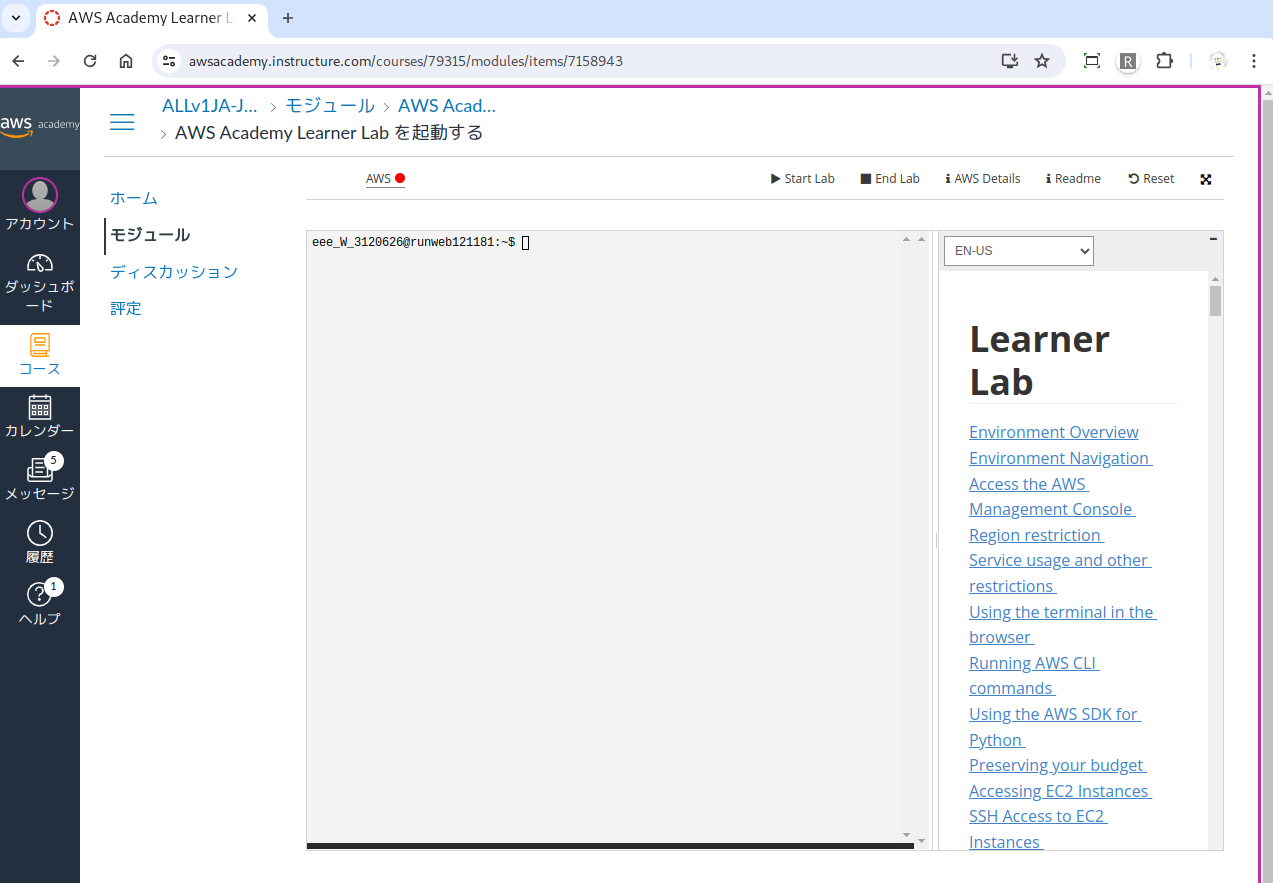
Task: Toggle fullscreen for the lab panel
Action: click(x=1206, y=179)
